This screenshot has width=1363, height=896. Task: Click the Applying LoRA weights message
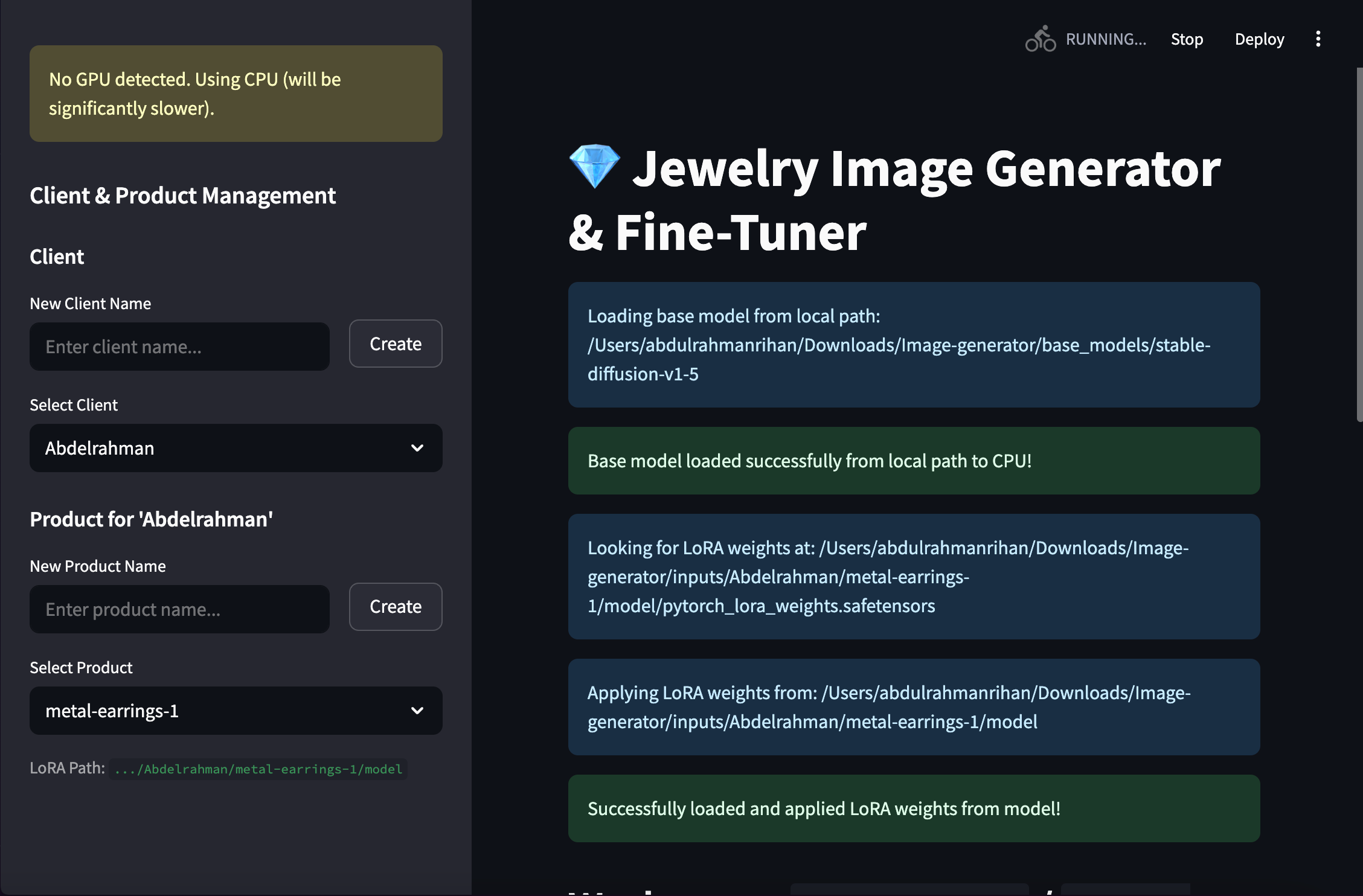(x=914, y=707)
